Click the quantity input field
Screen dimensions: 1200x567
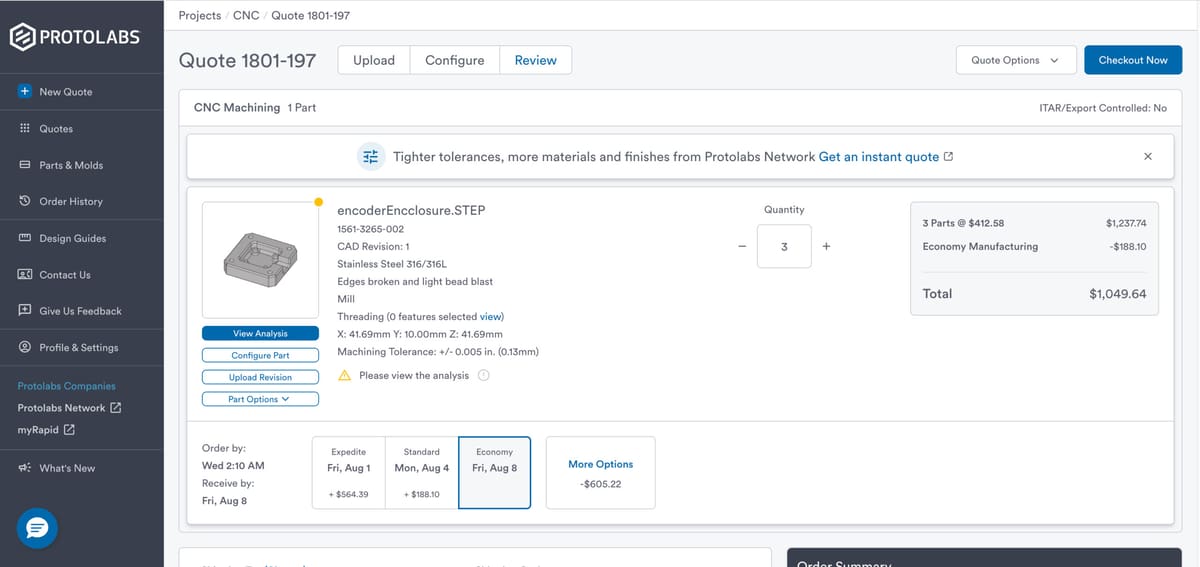784,246
